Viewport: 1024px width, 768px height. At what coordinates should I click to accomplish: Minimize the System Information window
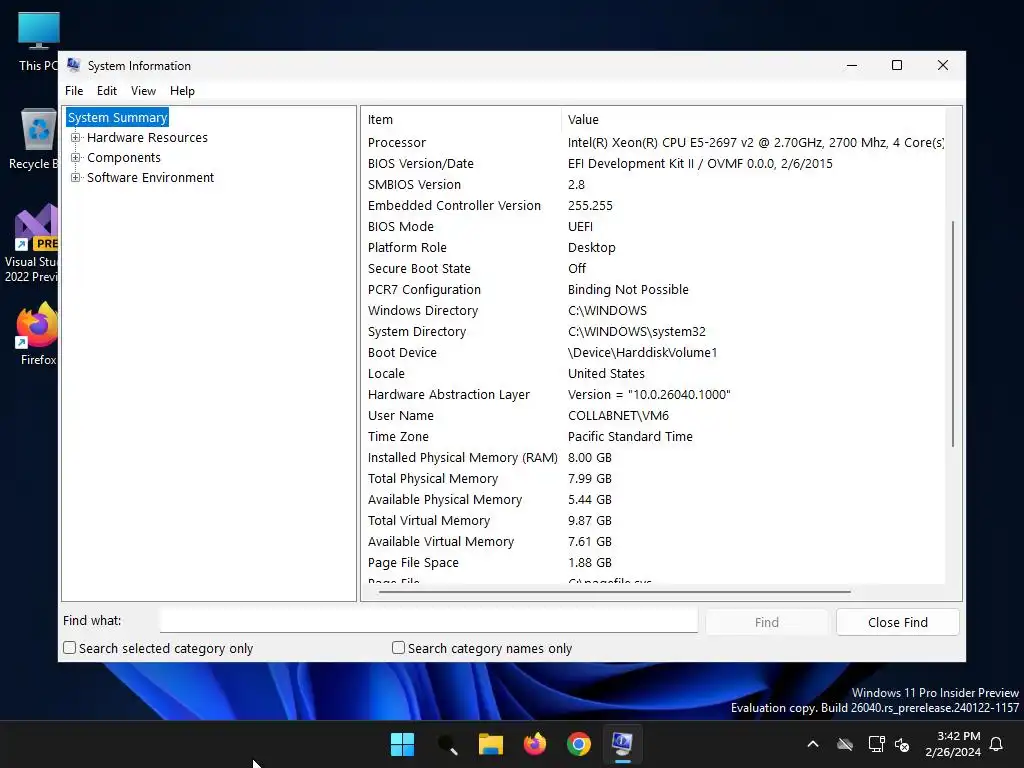(852, 65)
